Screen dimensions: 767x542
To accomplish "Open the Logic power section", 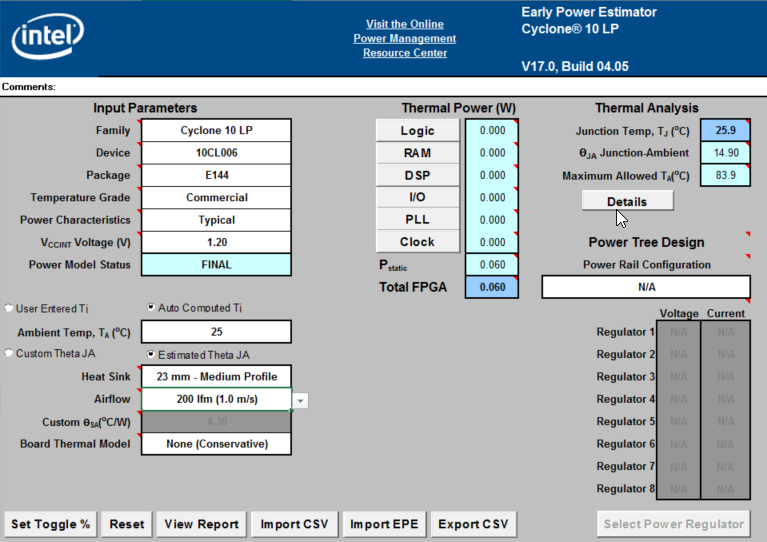I will 417,131.
